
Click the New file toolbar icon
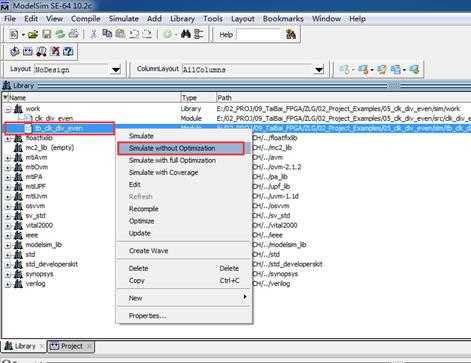pos(14,34)
